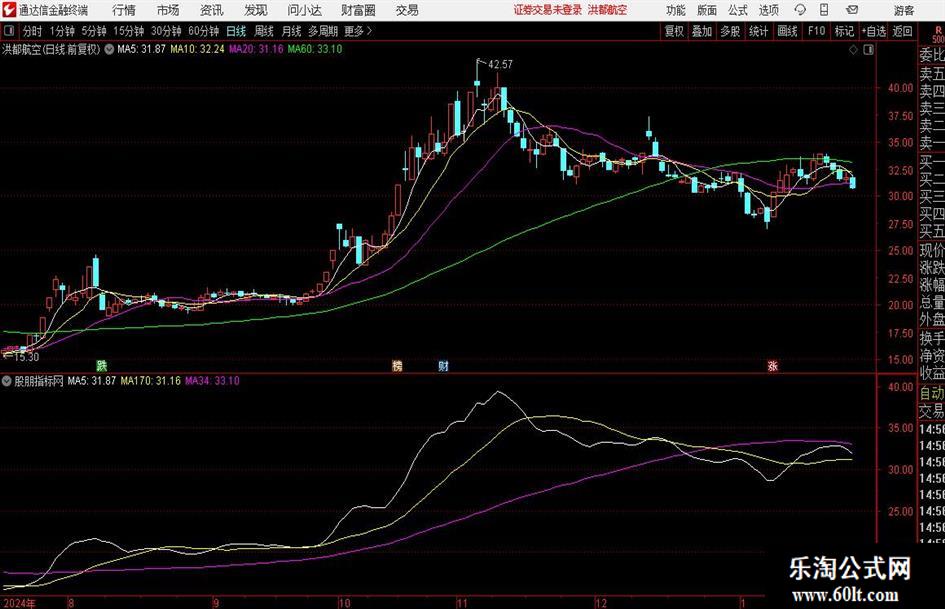This screenshot has height=609, width=945.
Task: Add stock with +自选 button
Action: [874, 31]
